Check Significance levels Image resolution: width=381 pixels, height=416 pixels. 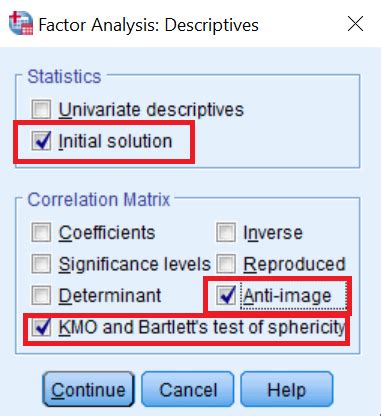coord(41,264)
